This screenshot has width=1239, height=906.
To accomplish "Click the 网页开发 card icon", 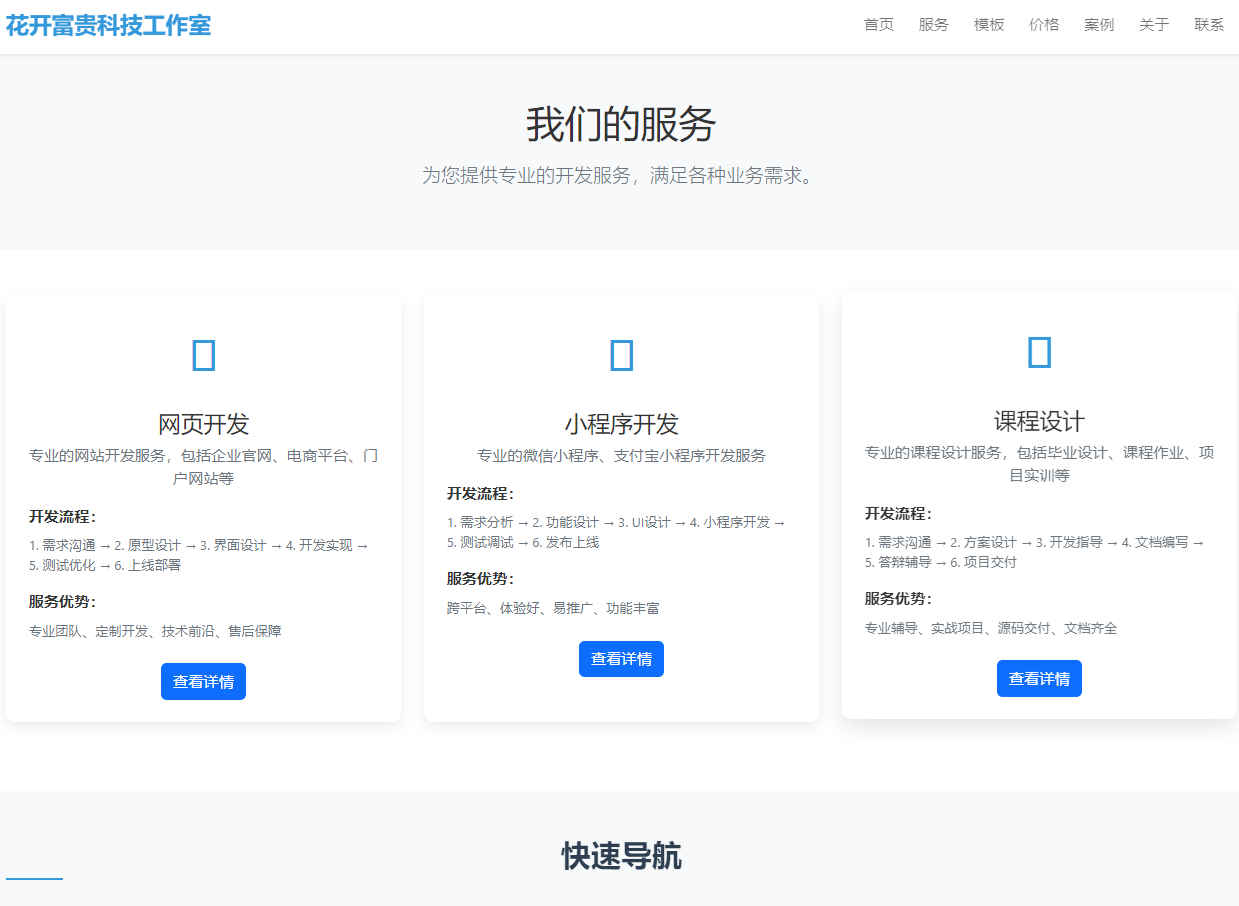I will pyautogui.click(x=203, y=354).
